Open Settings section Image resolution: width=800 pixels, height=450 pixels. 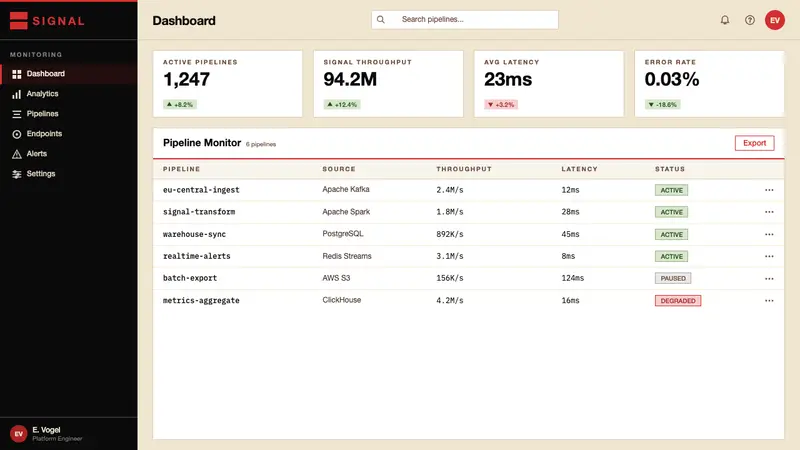69,173
